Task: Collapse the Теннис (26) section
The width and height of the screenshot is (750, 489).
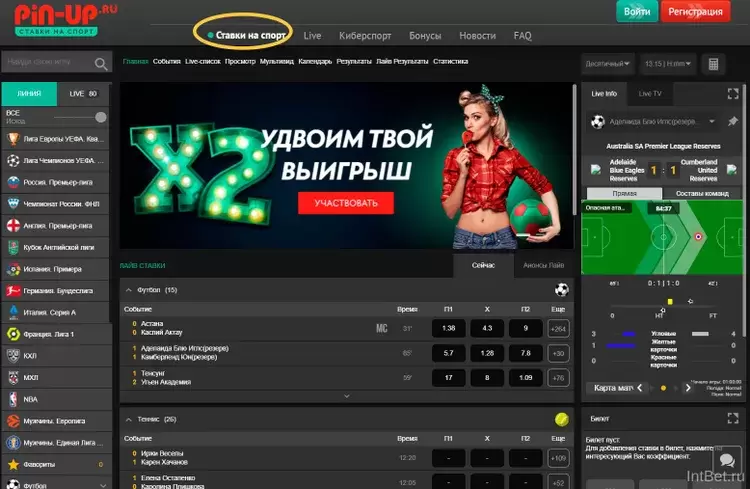Action: pos(129,420)
